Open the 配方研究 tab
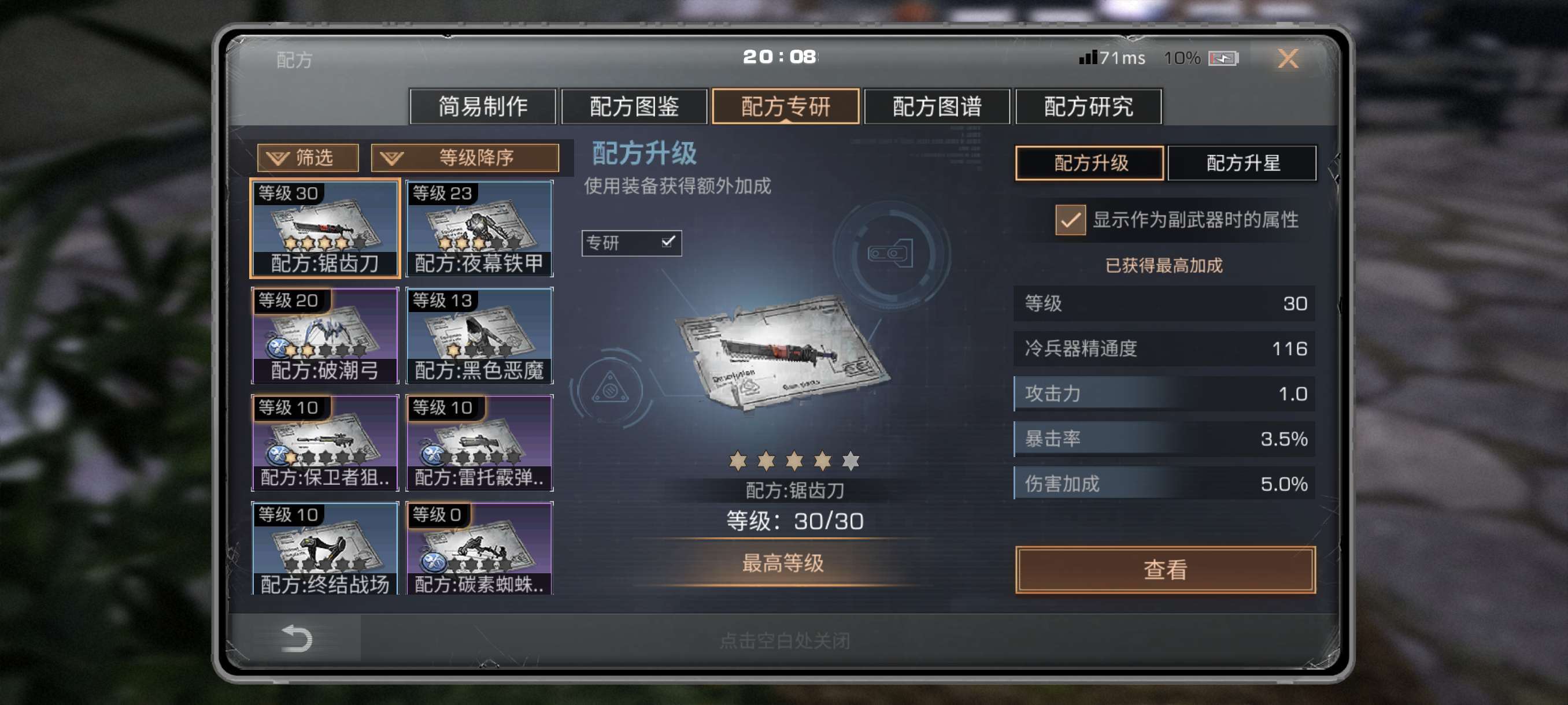 pyautogui.click(x=1088, y=106)
